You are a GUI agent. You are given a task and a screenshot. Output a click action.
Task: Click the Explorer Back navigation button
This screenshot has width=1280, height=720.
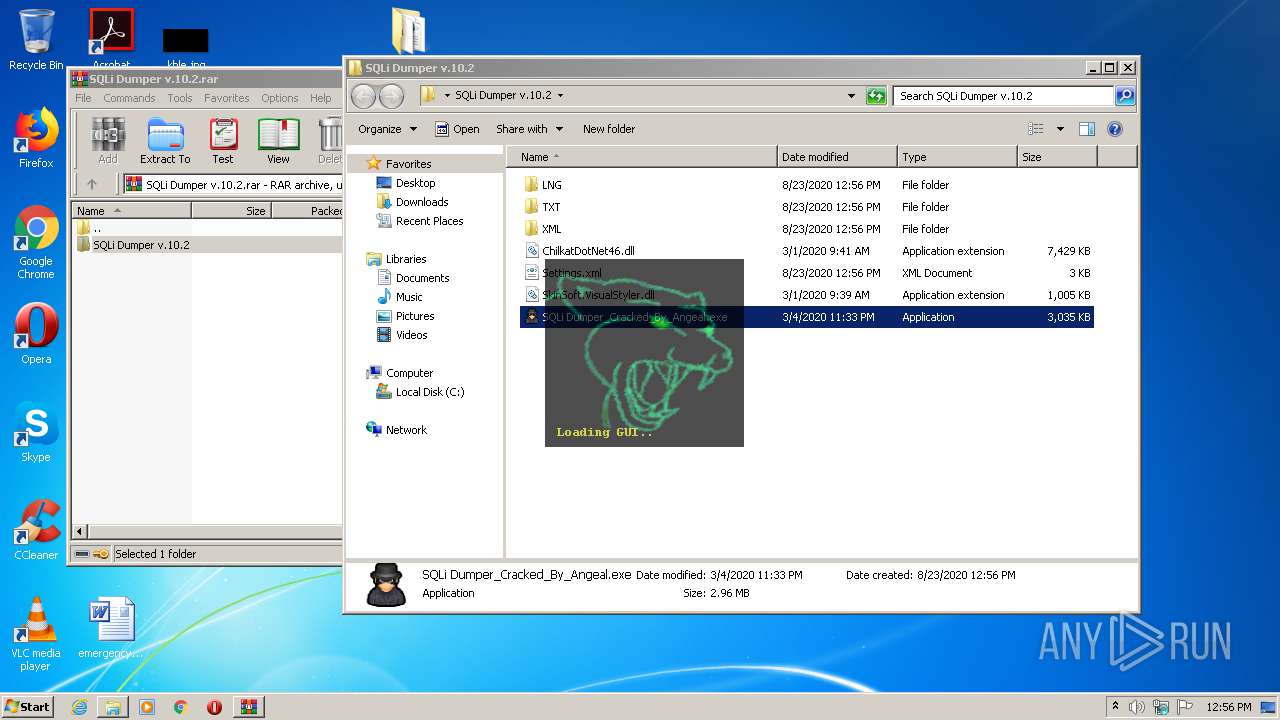point(363,96)
